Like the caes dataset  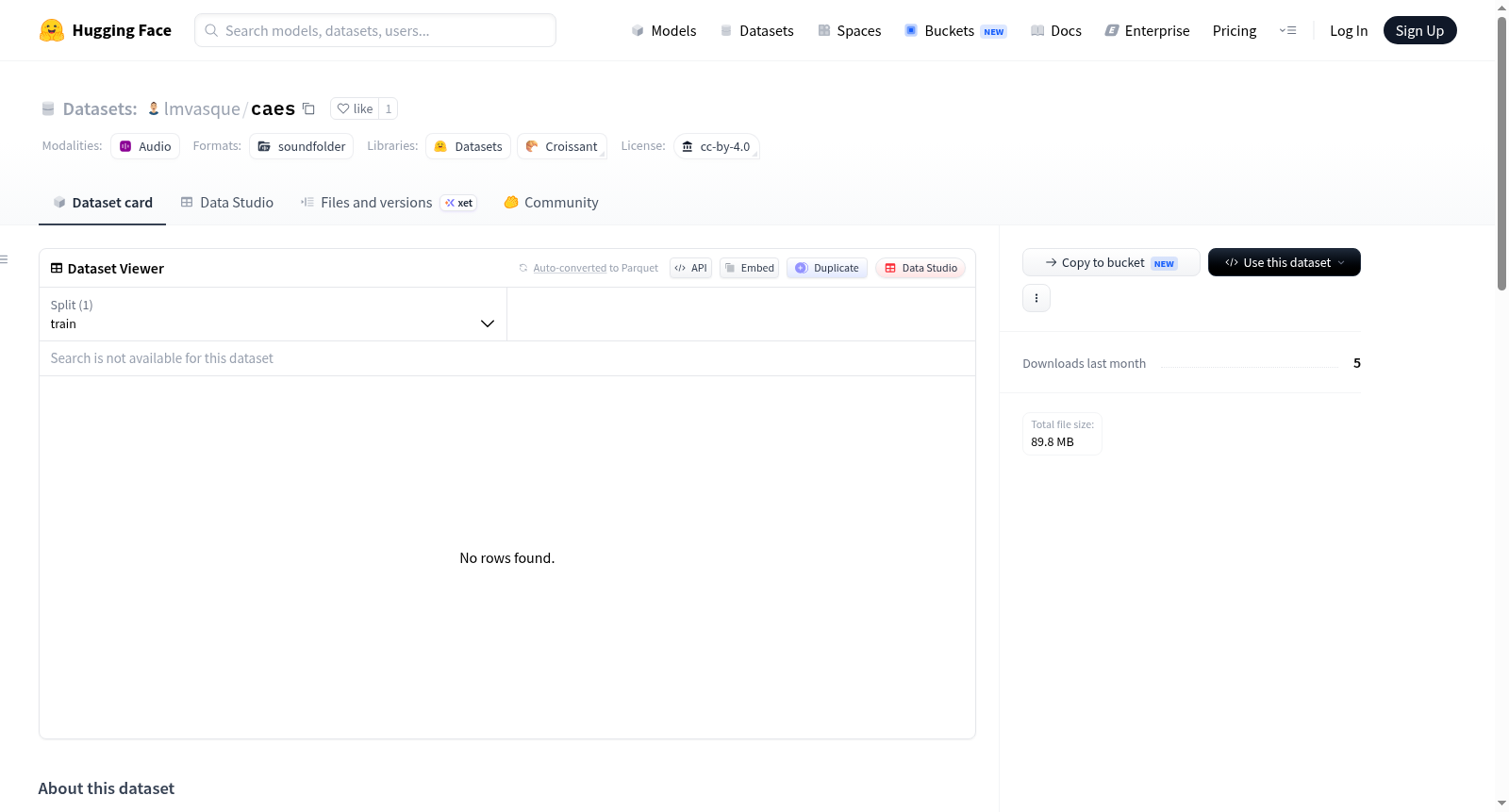(355, 108)
